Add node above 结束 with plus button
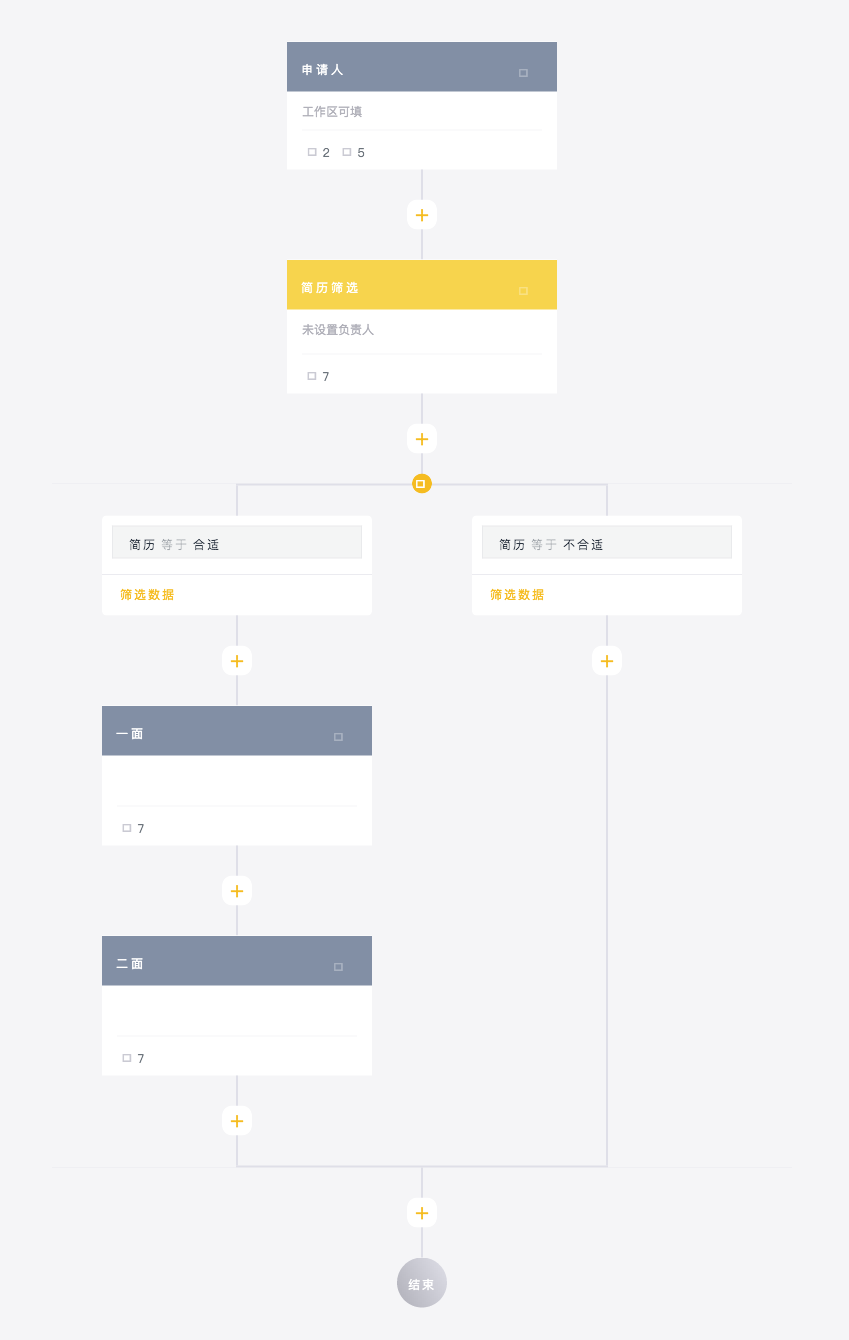 coord(422,1213)
